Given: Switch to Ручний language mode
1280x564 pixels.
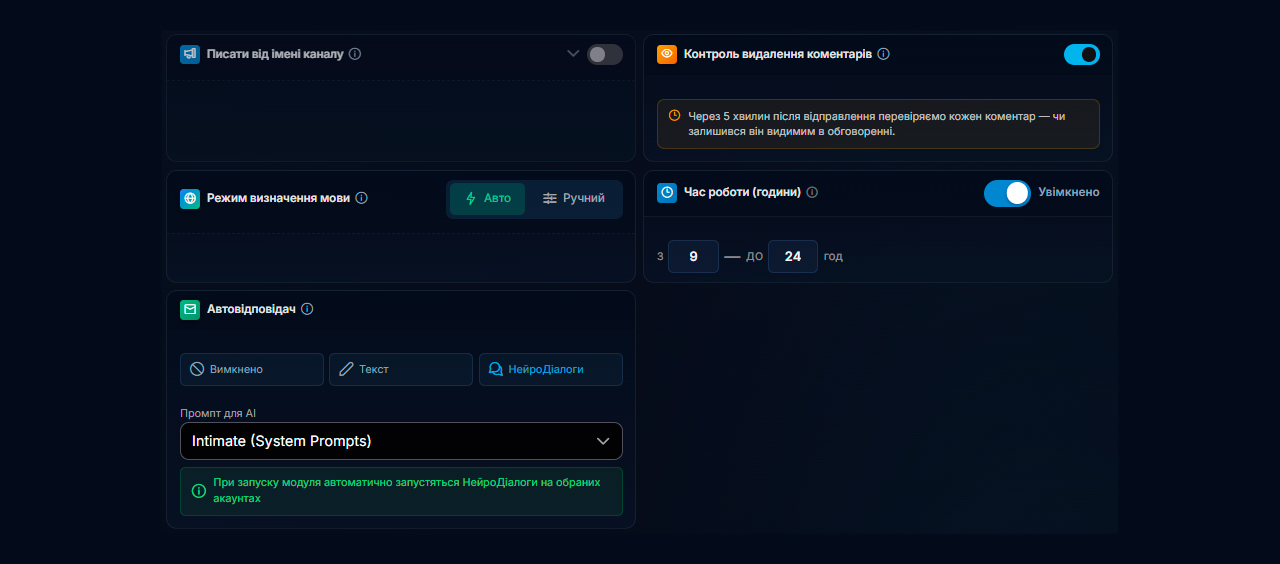Looking at the screenshot, I should [x=574, y=198].
